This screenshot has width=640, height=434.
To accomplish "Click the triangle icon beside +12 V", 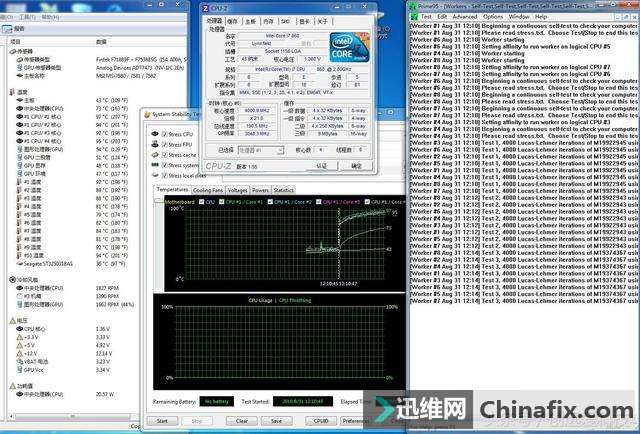I will (20, 354).
